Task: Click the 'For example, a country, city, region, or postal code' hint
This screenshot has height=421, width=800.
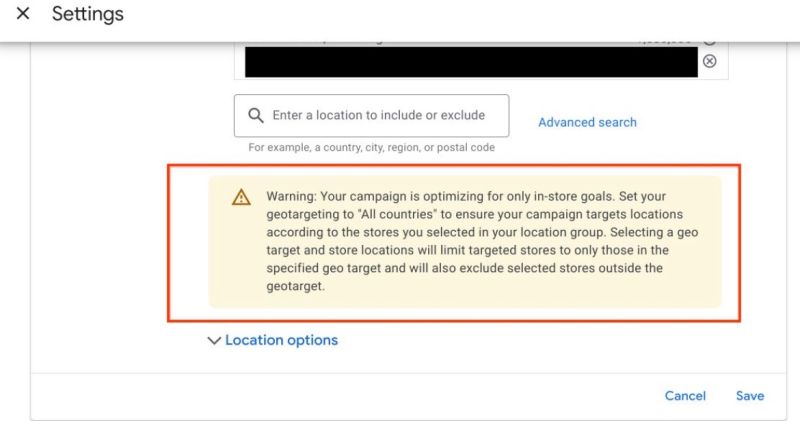Action: click(371, 147)
